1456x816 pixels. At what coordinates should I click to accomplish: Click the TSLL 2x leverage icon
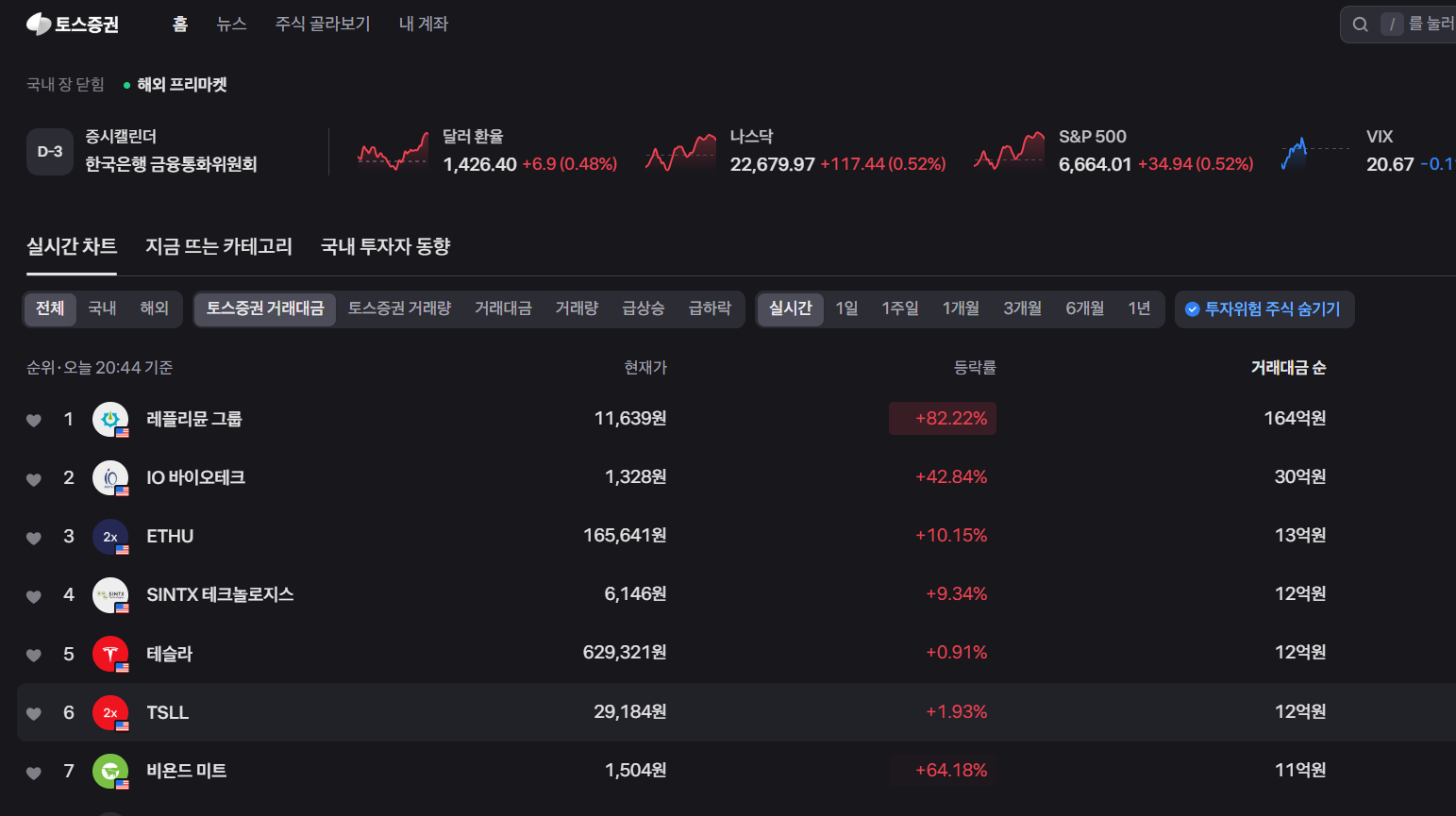point(110,712)
